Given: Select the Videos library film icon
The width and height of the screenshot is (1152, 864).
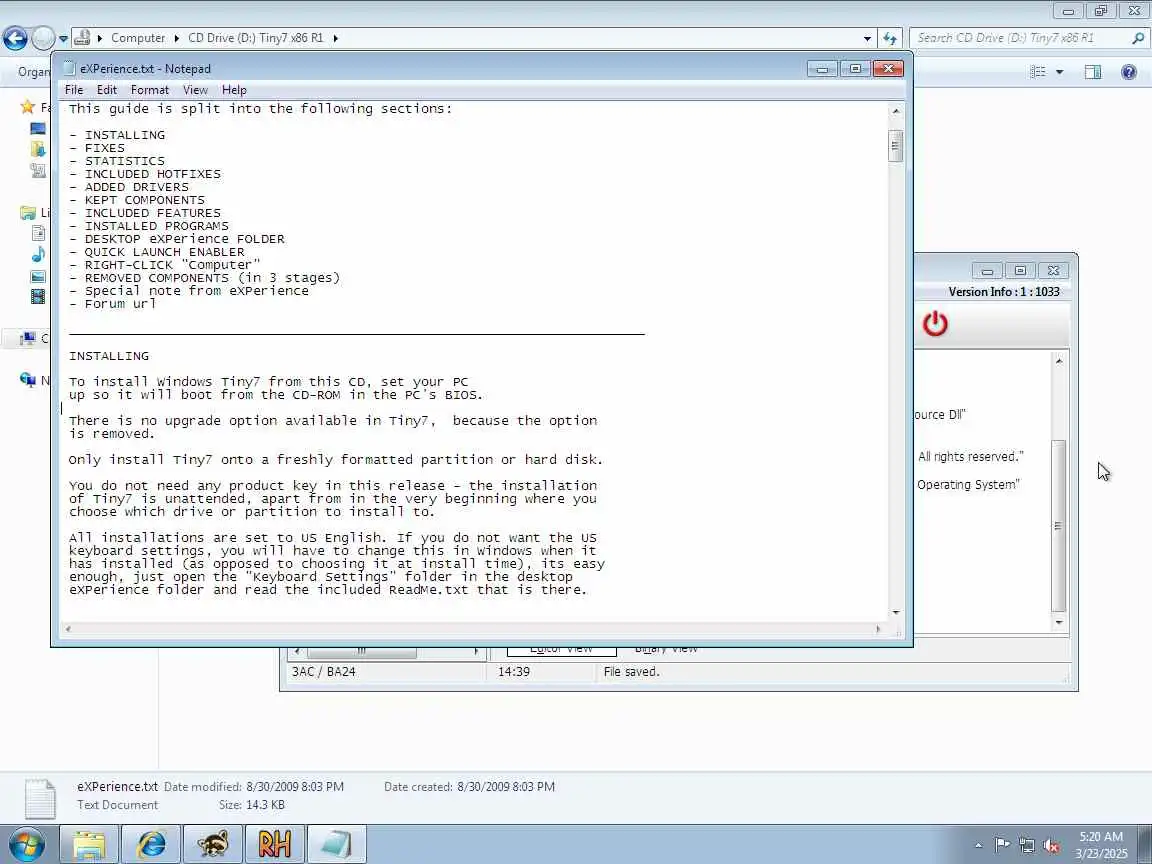Looking at the screenshot, I should (38, 297).
